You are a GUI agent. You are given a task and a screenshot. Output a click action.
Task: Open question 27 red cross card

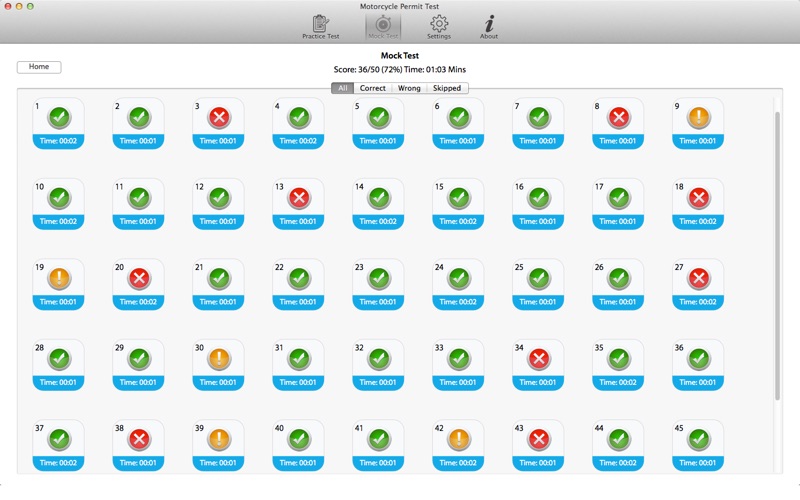coord(698,285)
